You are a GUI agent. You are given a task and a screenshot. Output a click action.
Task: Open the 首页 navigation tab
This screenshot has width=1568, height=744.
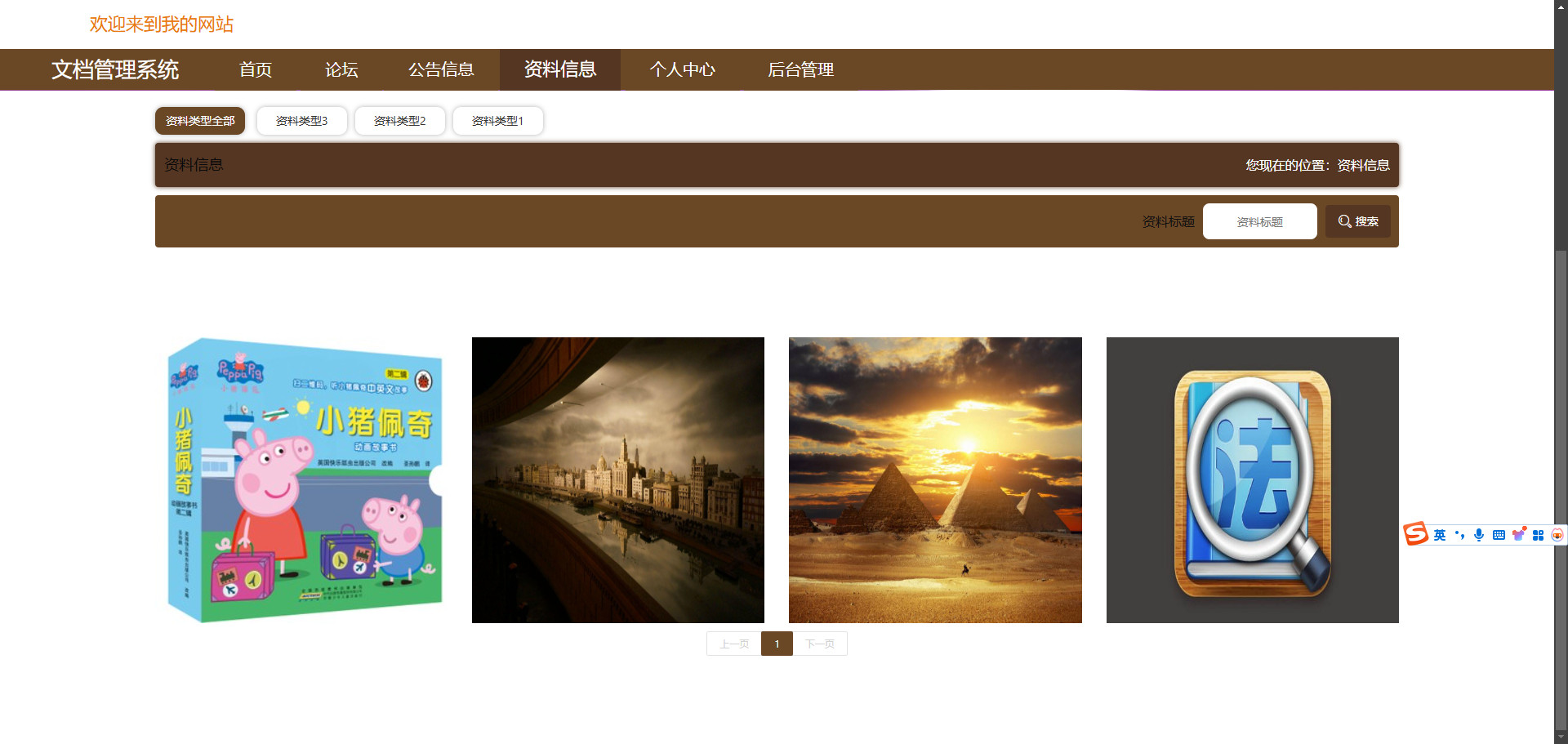256,69
